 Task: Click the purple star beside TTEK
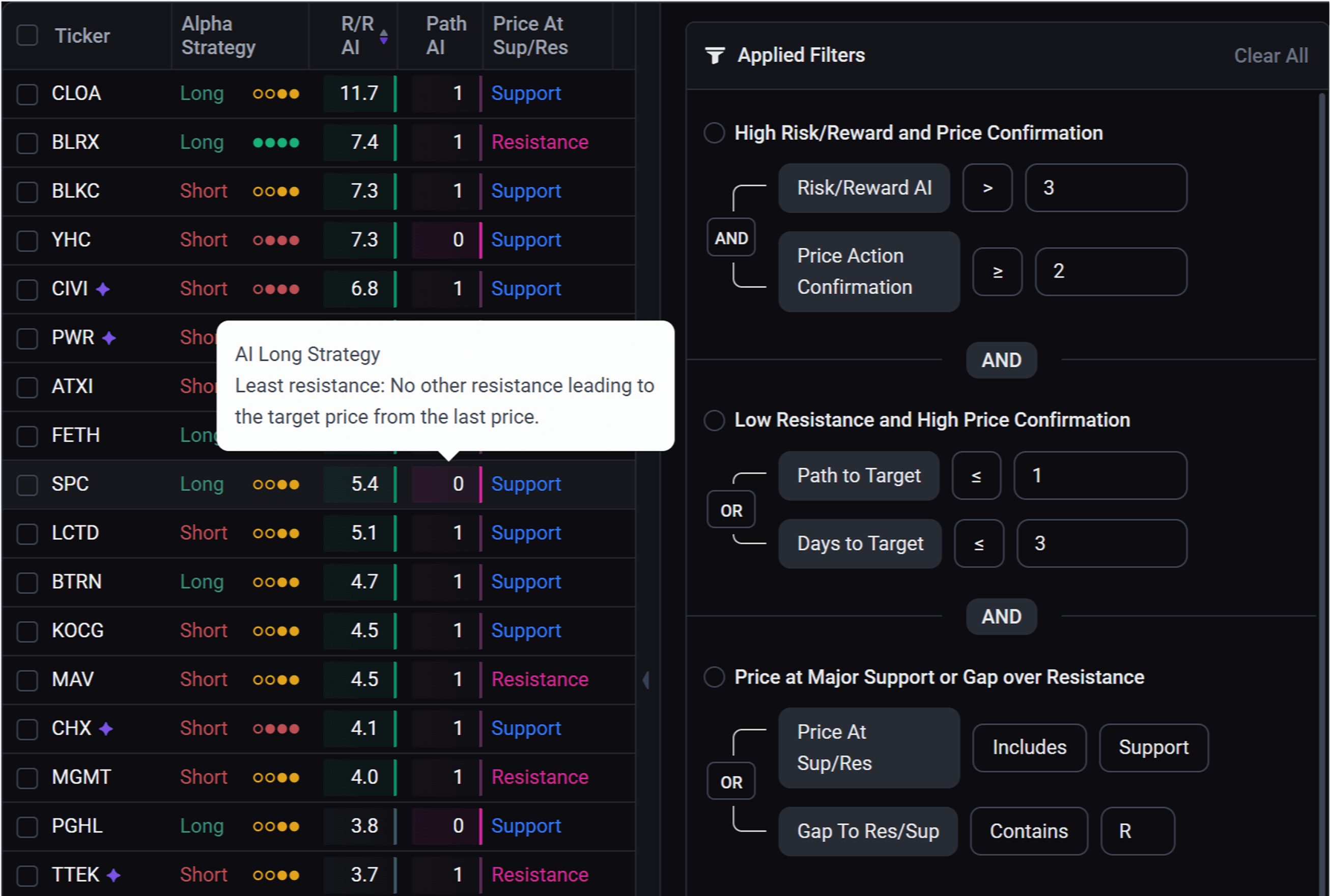[x=114, y=876]
